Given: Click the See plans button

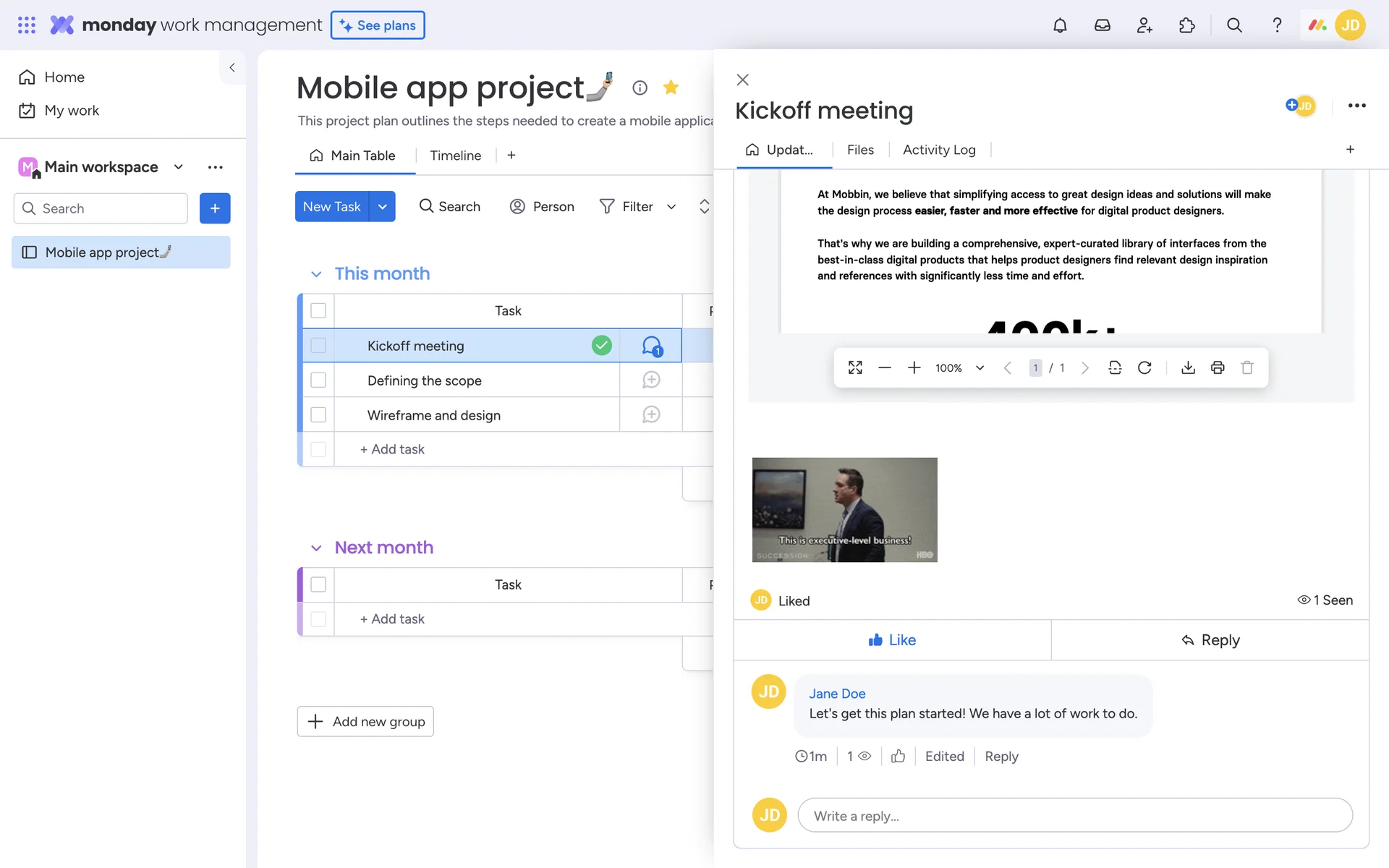Looking at the screenshot, I should pyautogui.click(x=378, y=25).
